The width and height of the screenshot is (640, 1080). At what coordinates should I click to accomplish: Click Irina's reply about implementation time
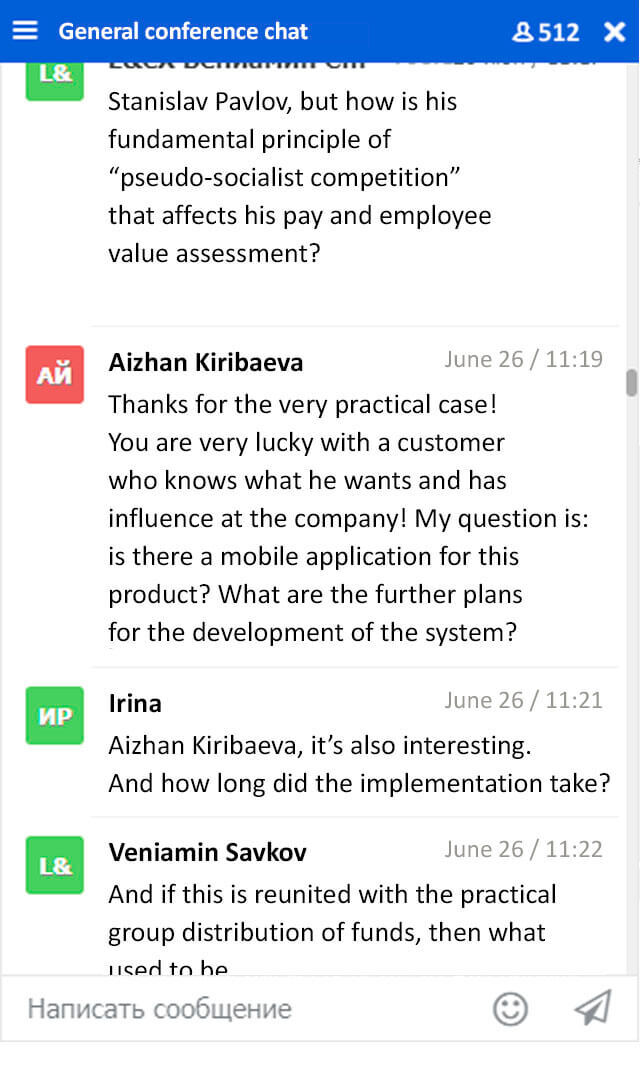tap(358, 764)
